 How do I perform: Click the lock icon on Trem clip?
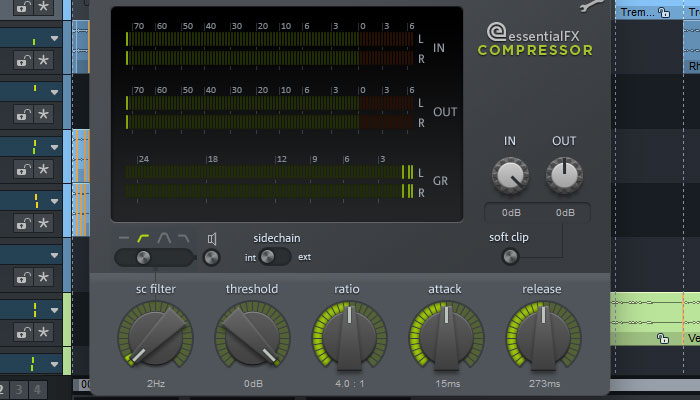(665, 13)
